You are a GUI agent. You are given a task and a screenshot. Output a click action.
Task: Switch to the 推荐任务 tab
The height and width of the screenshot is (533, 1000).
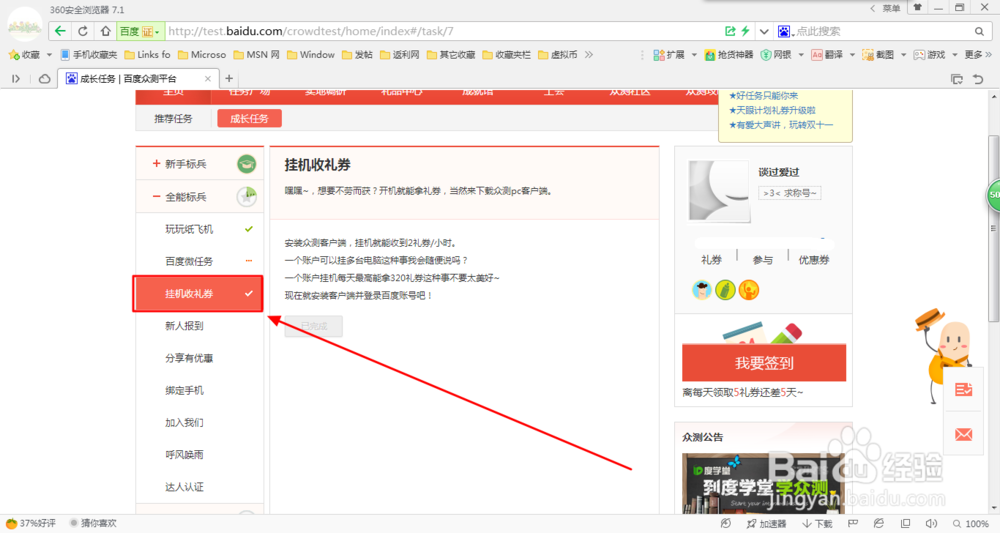tap(173, 119)
